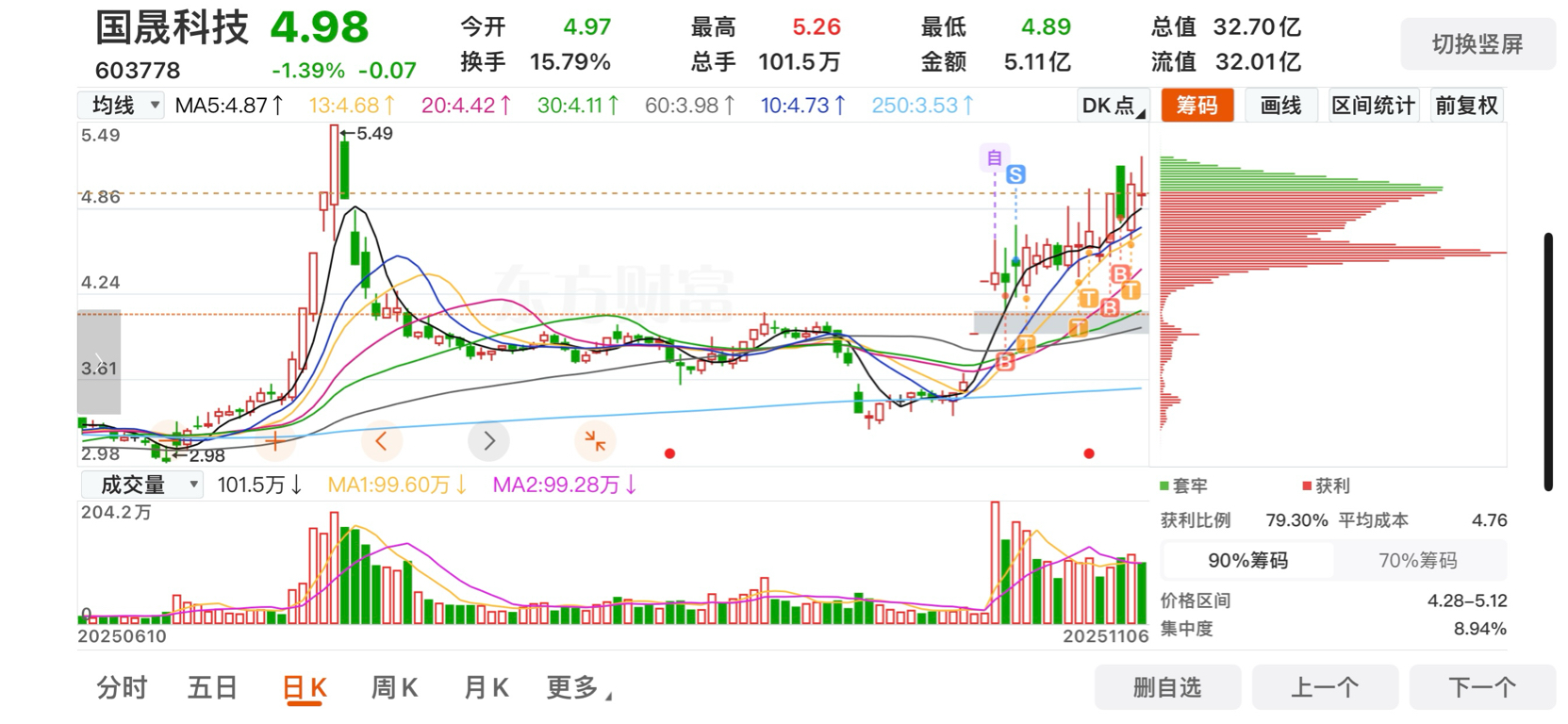Tap the orange shrink-arrows zoom icon

click(595, 440)
